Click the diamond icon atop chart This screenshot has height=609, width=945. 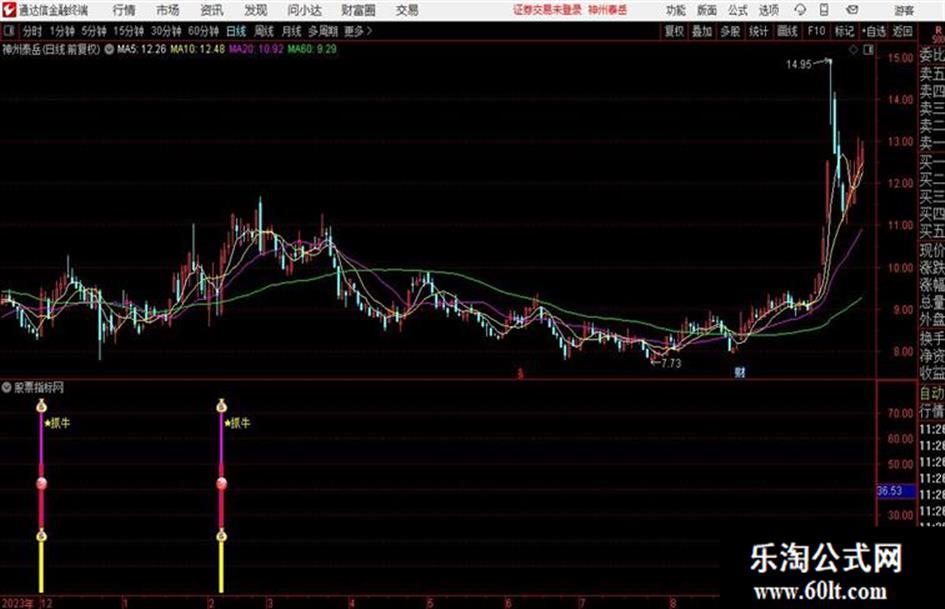(x=853, y=50)
